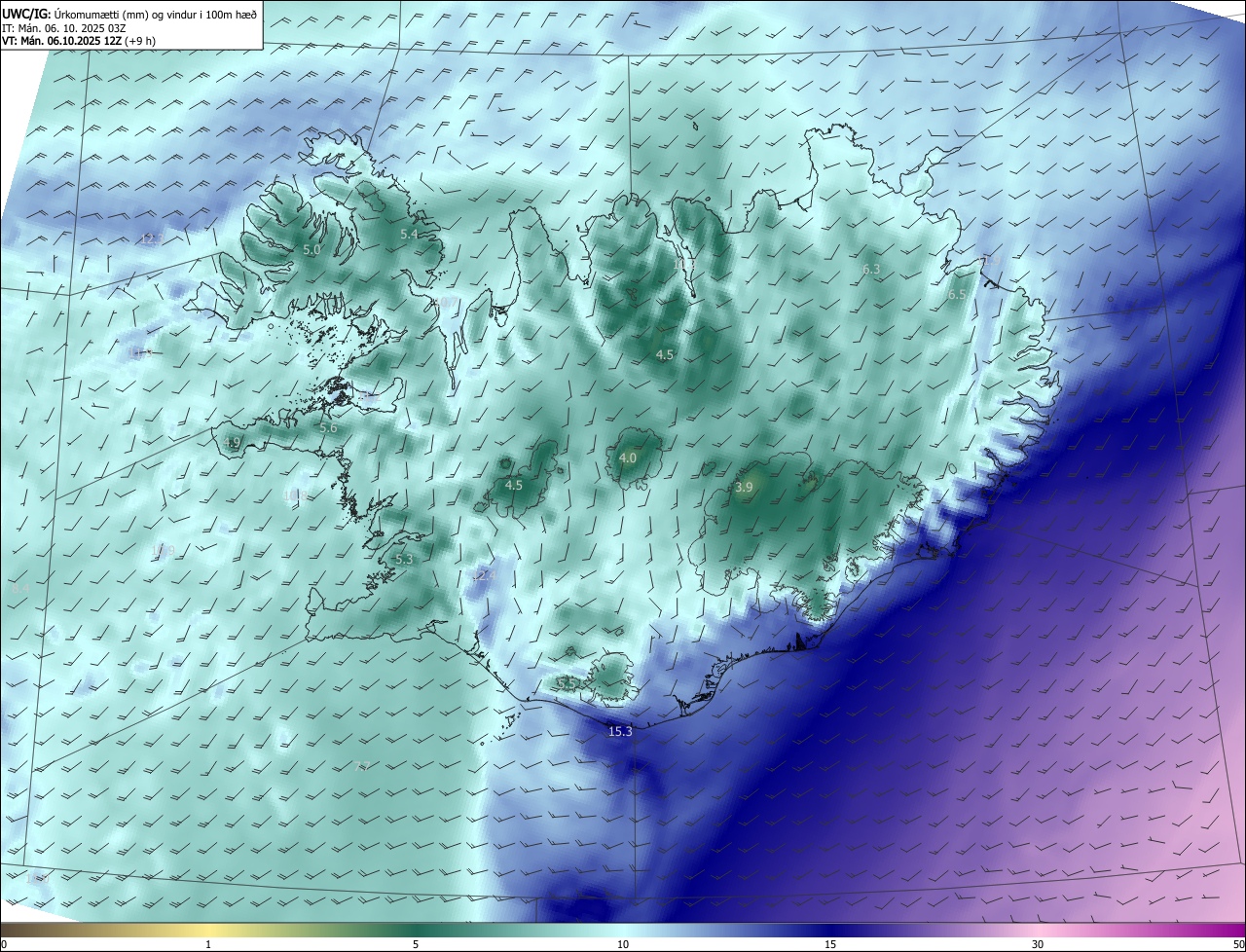1246x952 pixels.
Task: Click the '1' tick label on the colour scale
Action: pyautogui.click(x=208, y=944)
